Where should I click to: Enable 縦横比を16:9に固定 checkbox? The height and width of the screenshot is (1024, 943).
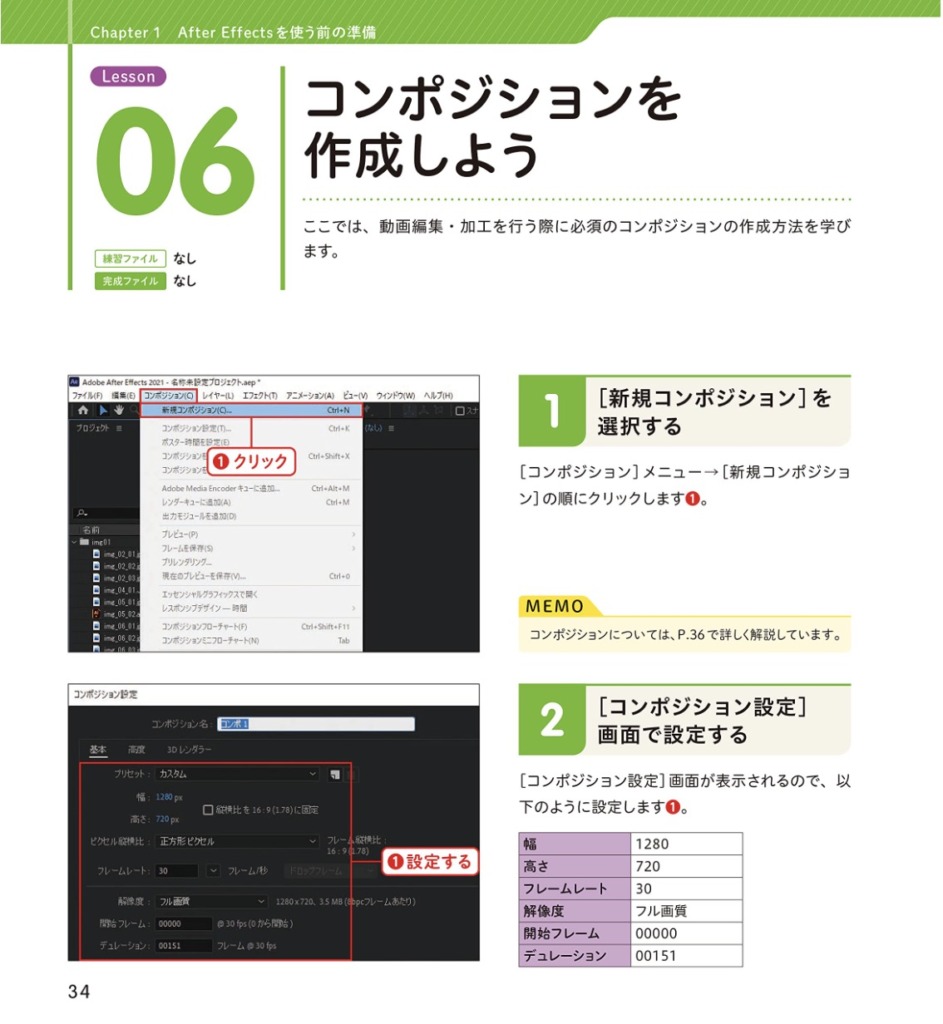(208, 810)
